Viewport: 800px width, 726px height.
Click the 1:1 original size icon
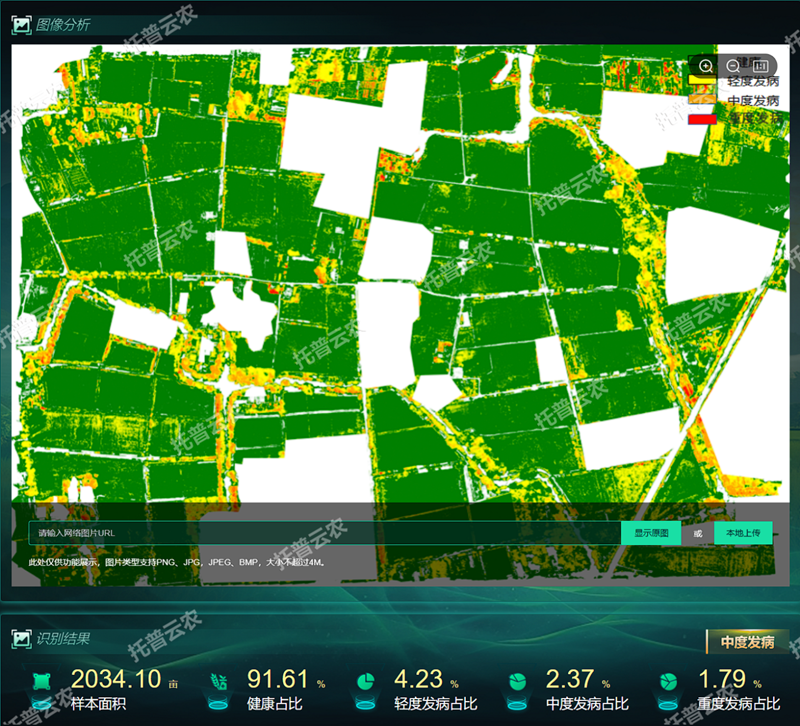click(759, 66)
